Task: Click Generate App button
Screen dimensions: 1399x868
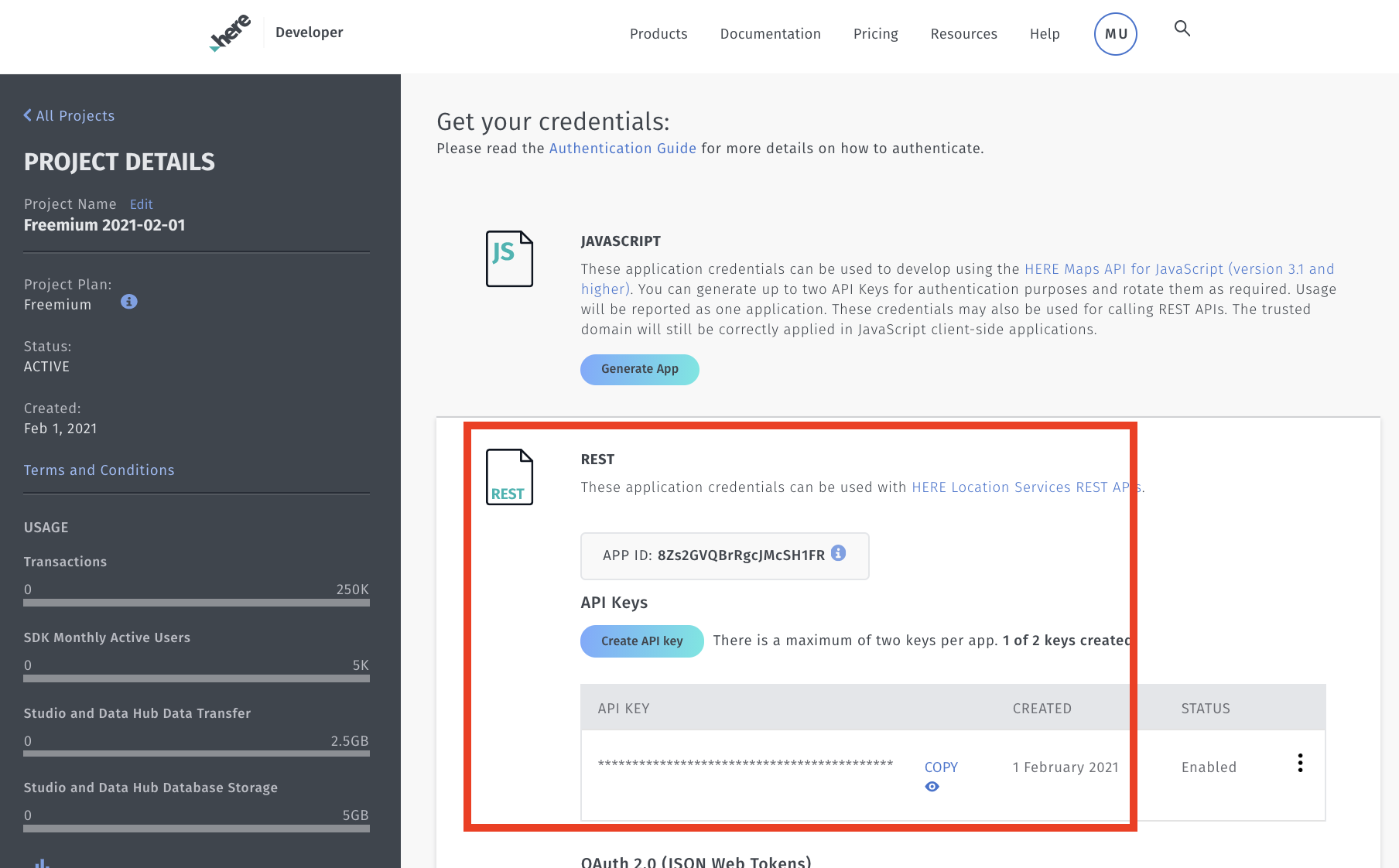Action: pyautogui.click(x=640, y=370)
